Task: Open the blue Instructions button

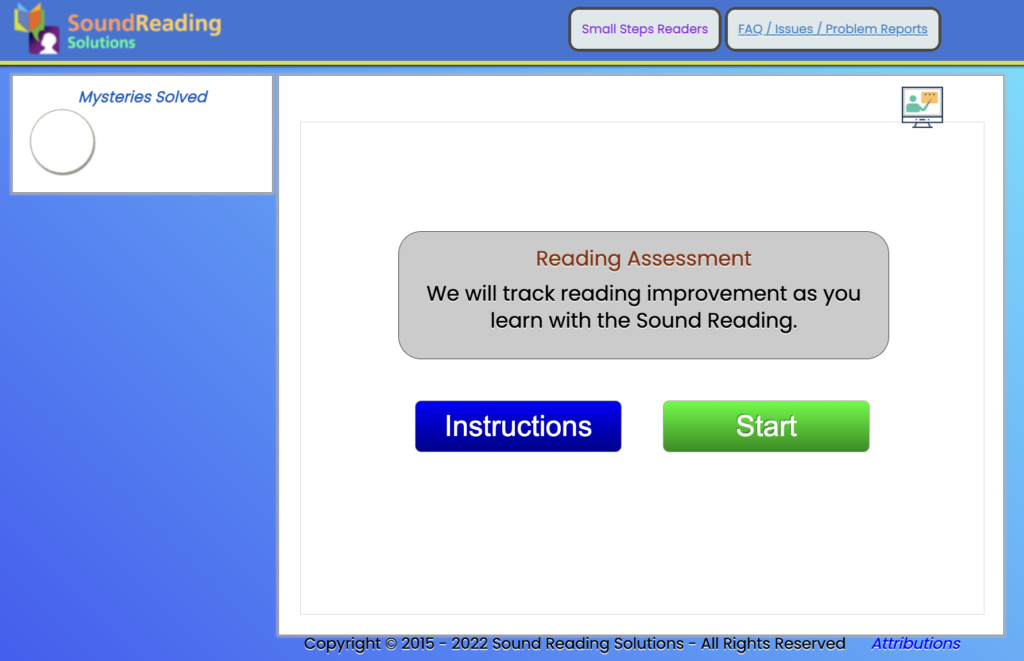Action: [518, 426]
